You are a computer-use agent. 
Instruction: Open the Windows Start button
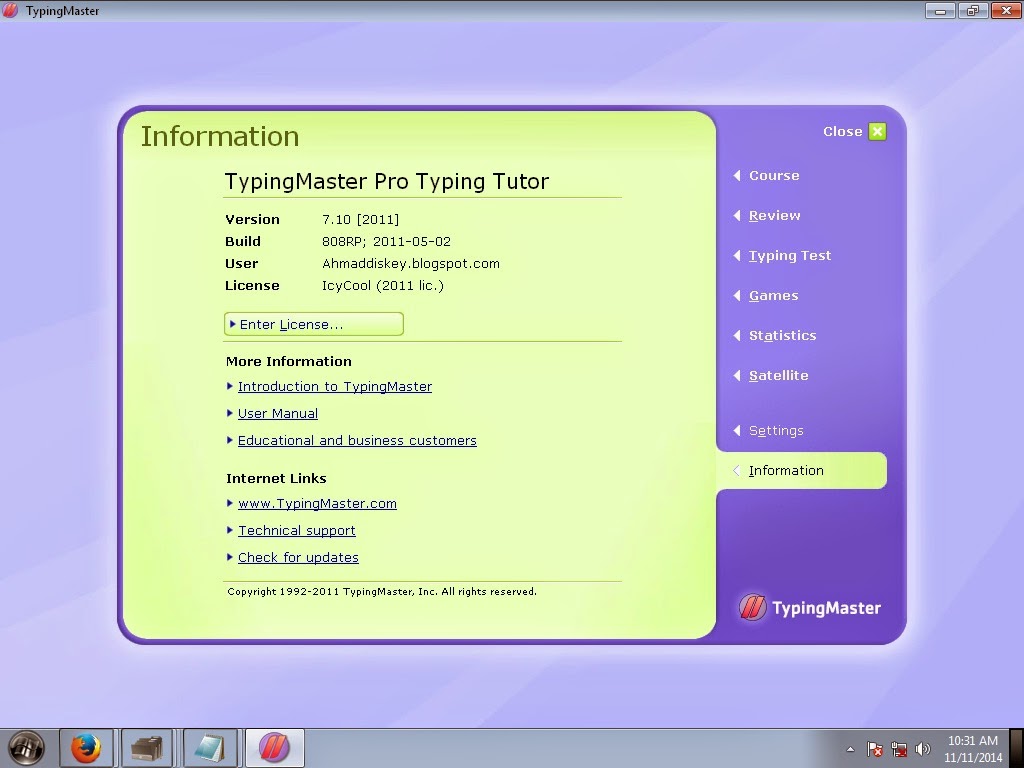tap(27, 747)
